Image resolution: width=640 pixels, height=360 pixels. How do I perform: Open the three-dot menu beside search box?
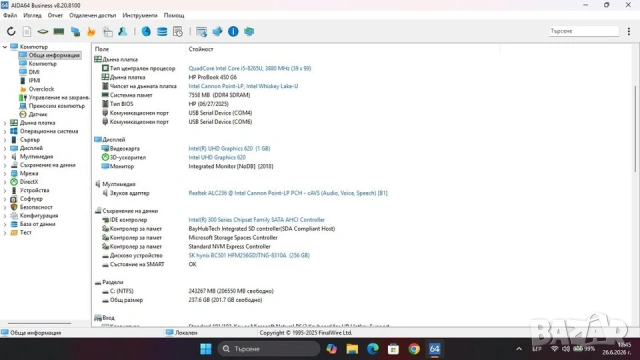click(x=629, y=31)
